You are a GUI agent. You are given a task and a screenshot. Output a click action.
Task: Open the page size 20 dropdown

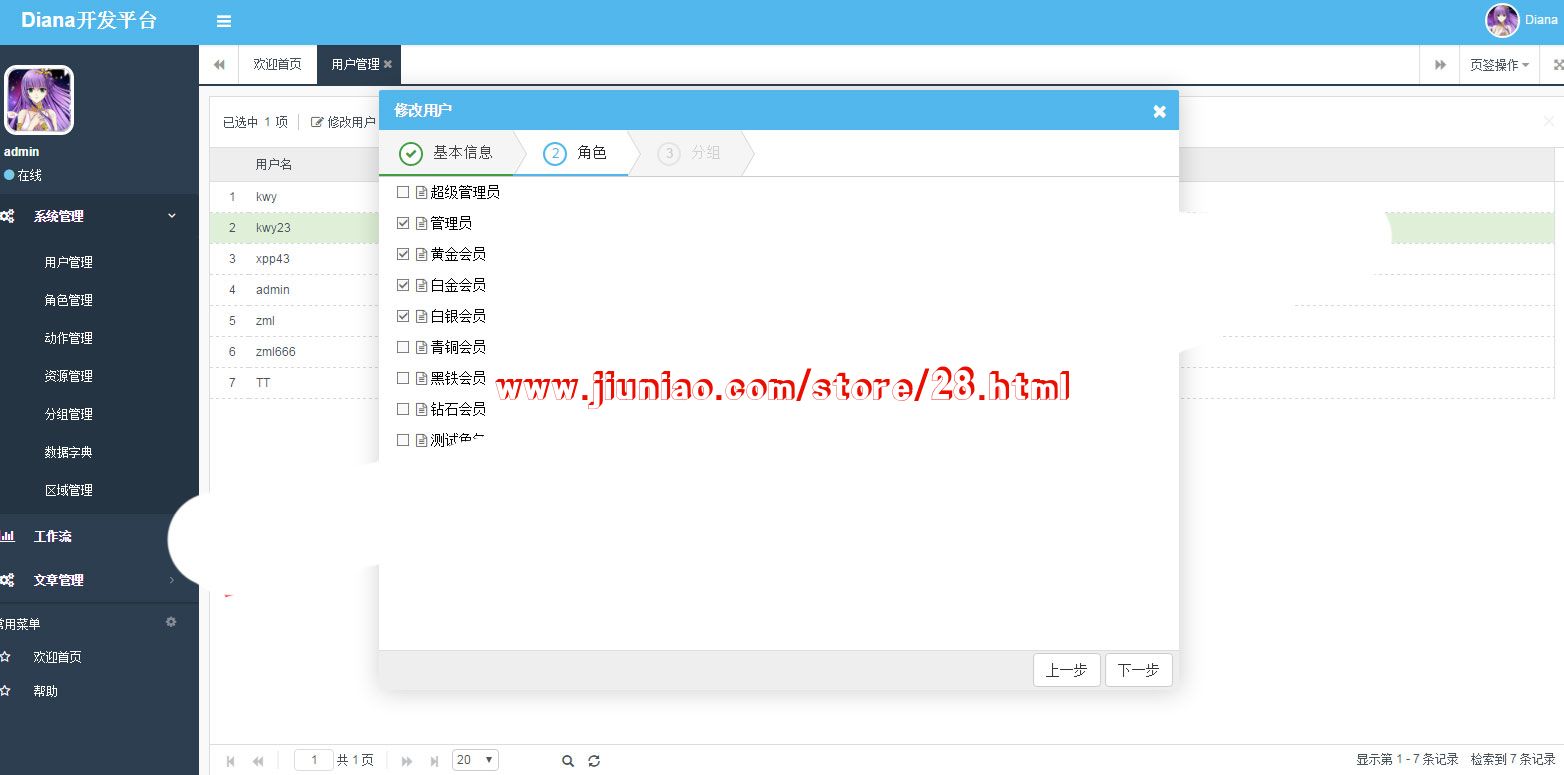[x=475, y=760]
